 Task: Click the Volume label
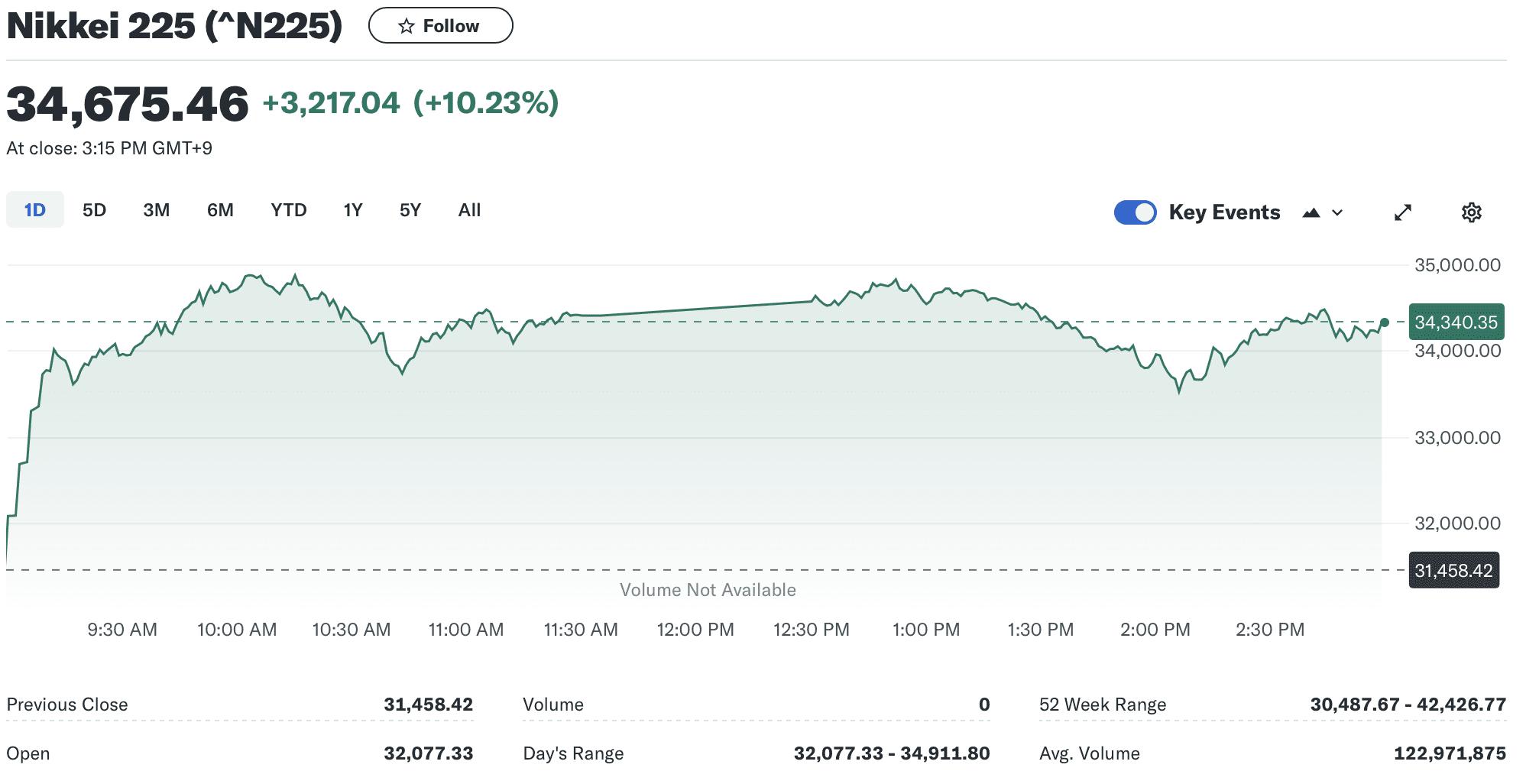[553, 705]
